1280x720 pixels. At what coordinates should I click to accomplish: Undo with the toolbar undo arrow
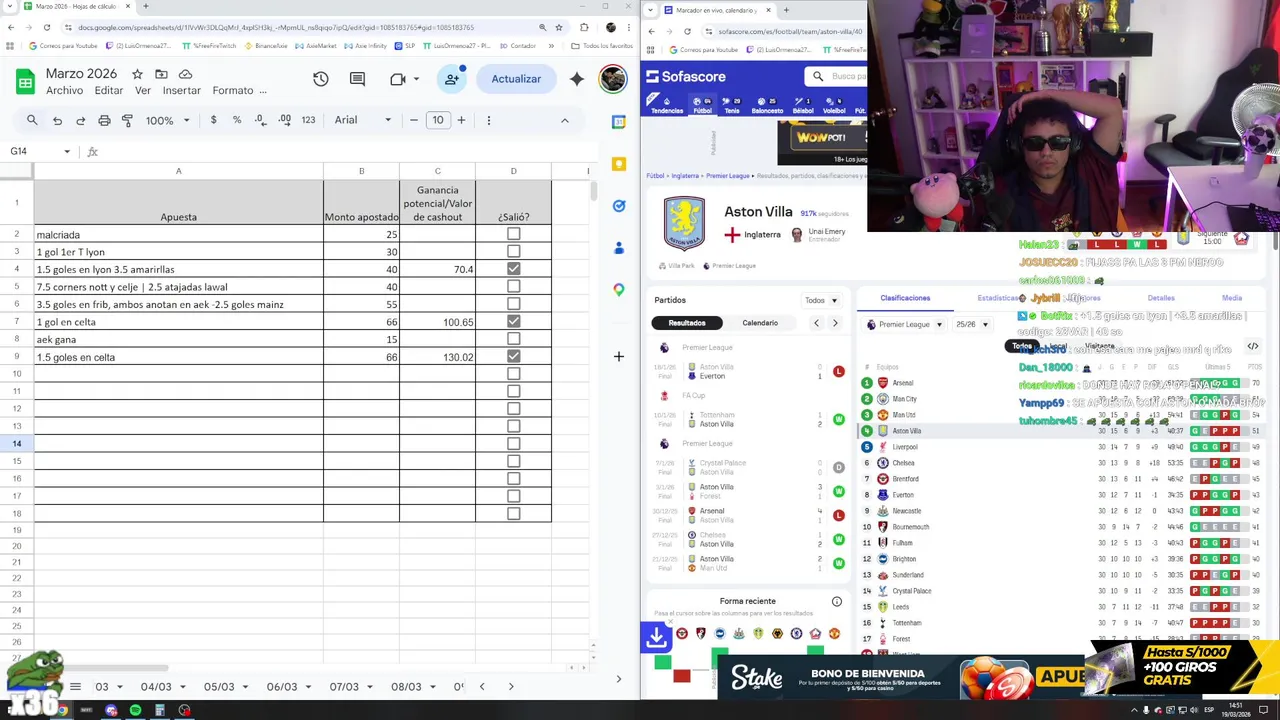57,120
